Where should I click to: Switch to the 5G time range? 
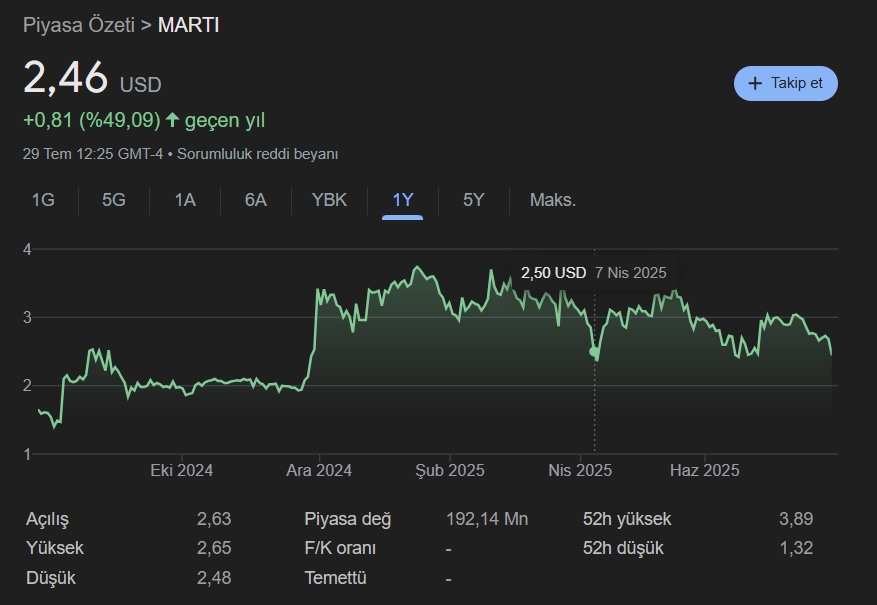pyautogui.click(x=112, y=200)
